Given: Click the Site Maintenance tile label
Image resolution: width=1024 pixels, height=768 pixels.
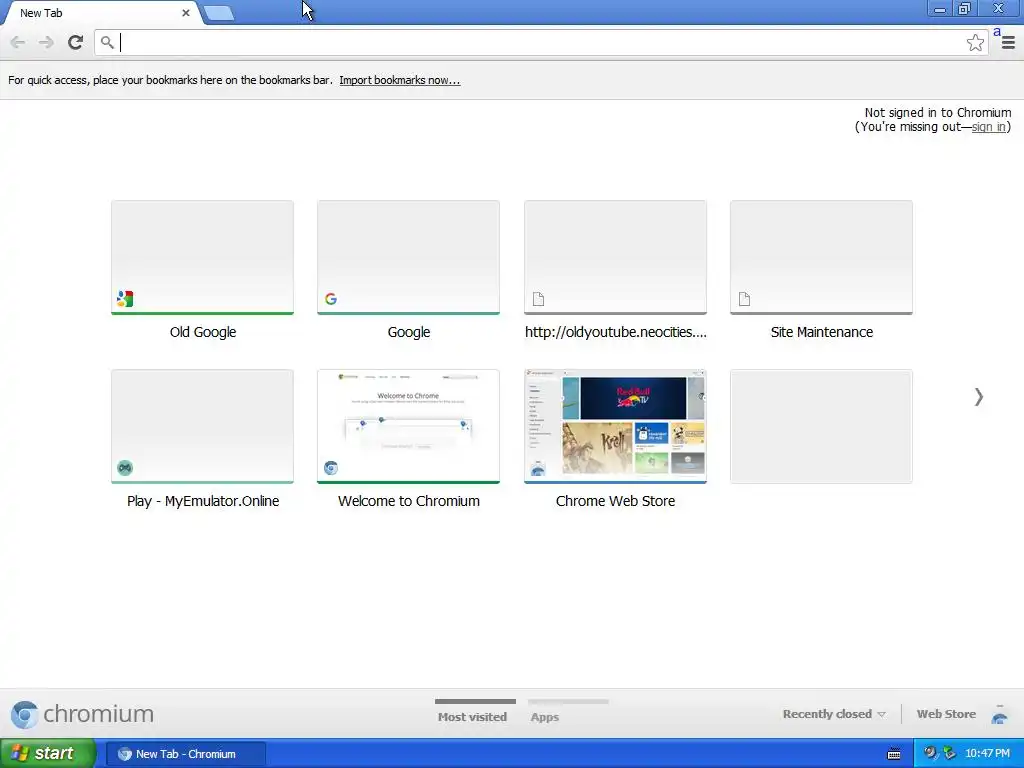Looking at the screenshot, I should pyautogui.click(x=822, y=332).
